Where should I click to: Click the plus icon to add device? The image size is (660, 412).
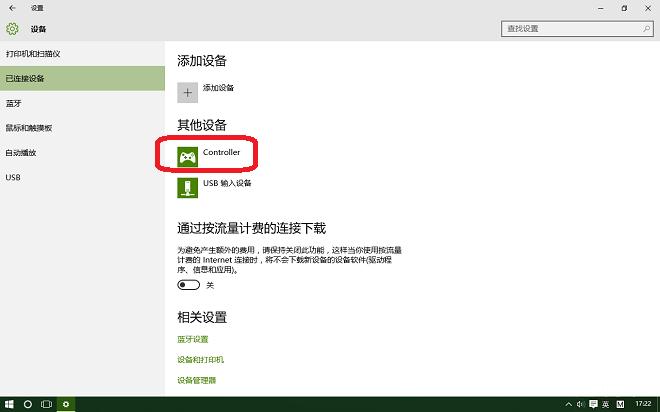point(187,93)
